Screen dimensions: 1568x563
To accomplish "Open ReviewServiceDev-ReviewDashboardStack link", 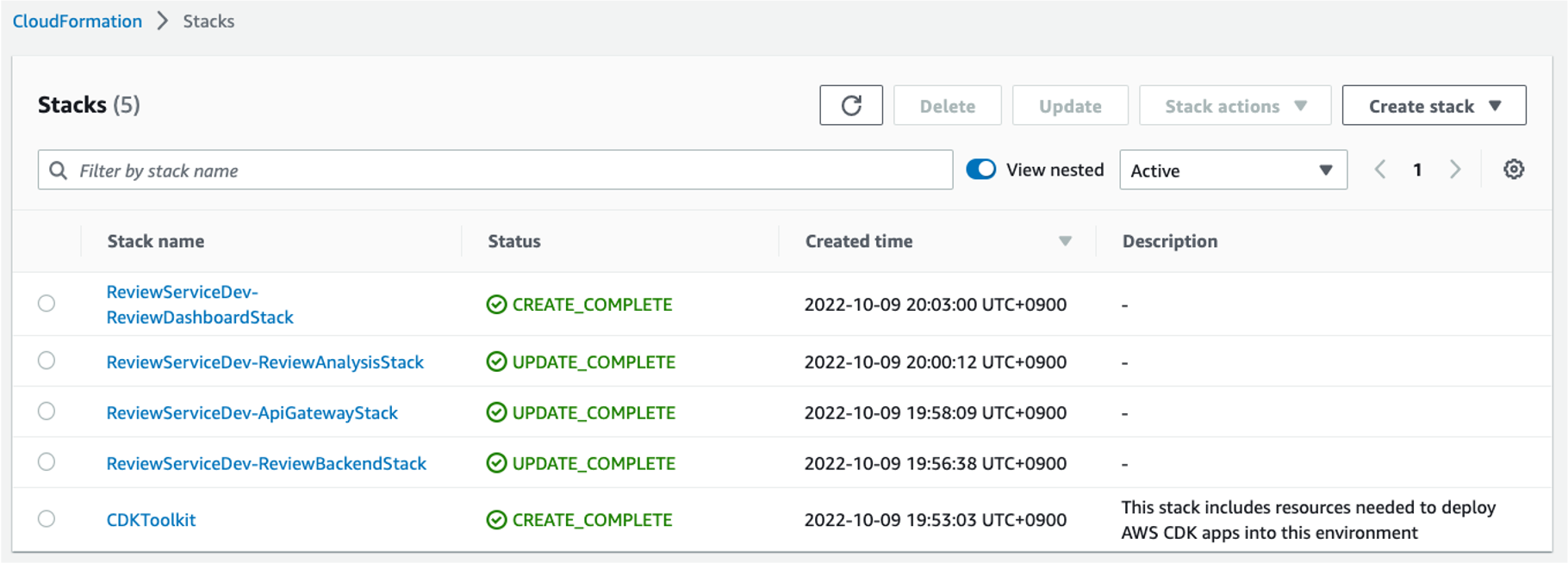I will (200, 305).
